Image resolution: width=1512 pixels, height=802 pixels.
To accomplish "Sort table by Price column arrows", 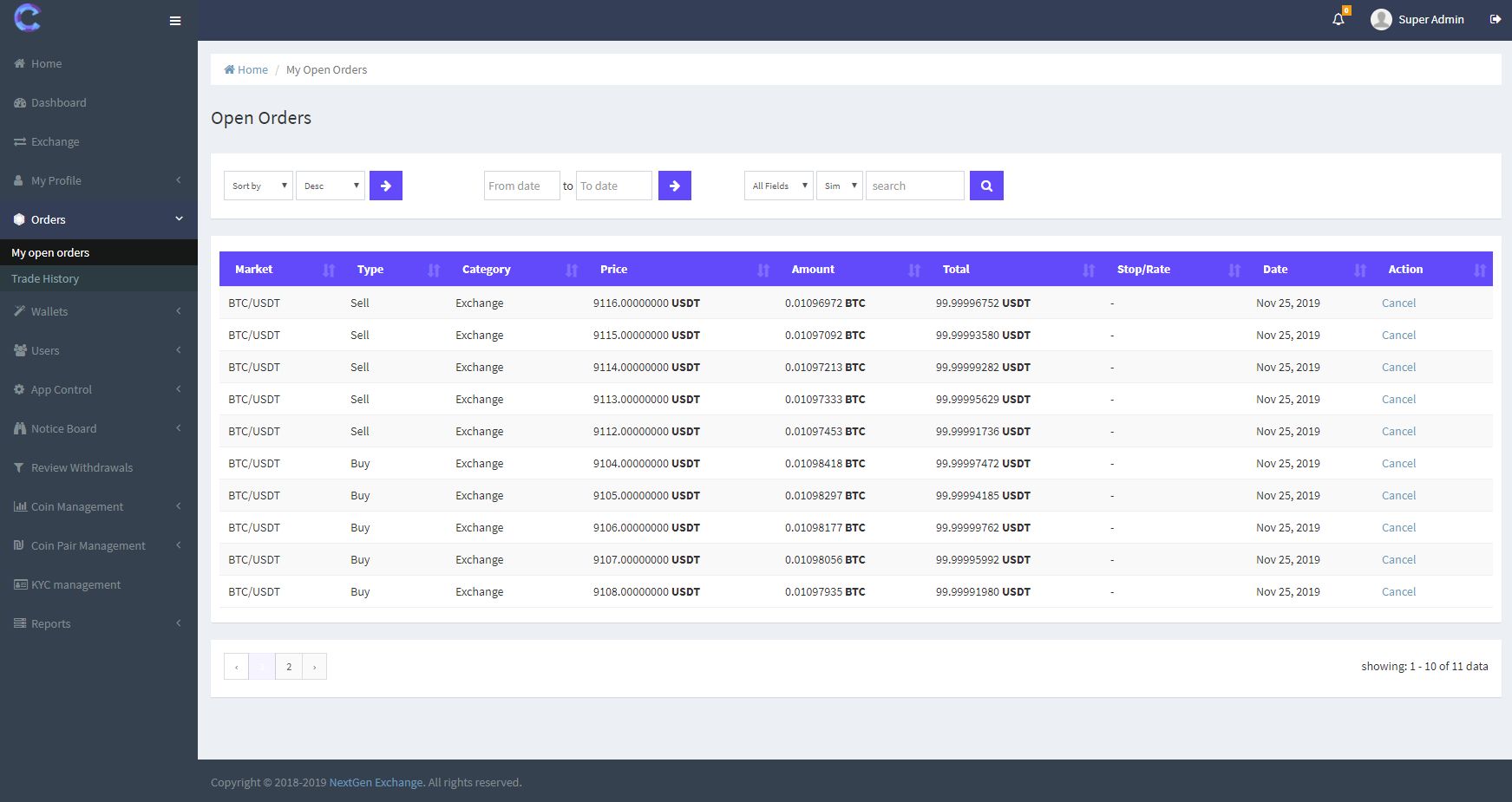I will (x=763, y=270).
